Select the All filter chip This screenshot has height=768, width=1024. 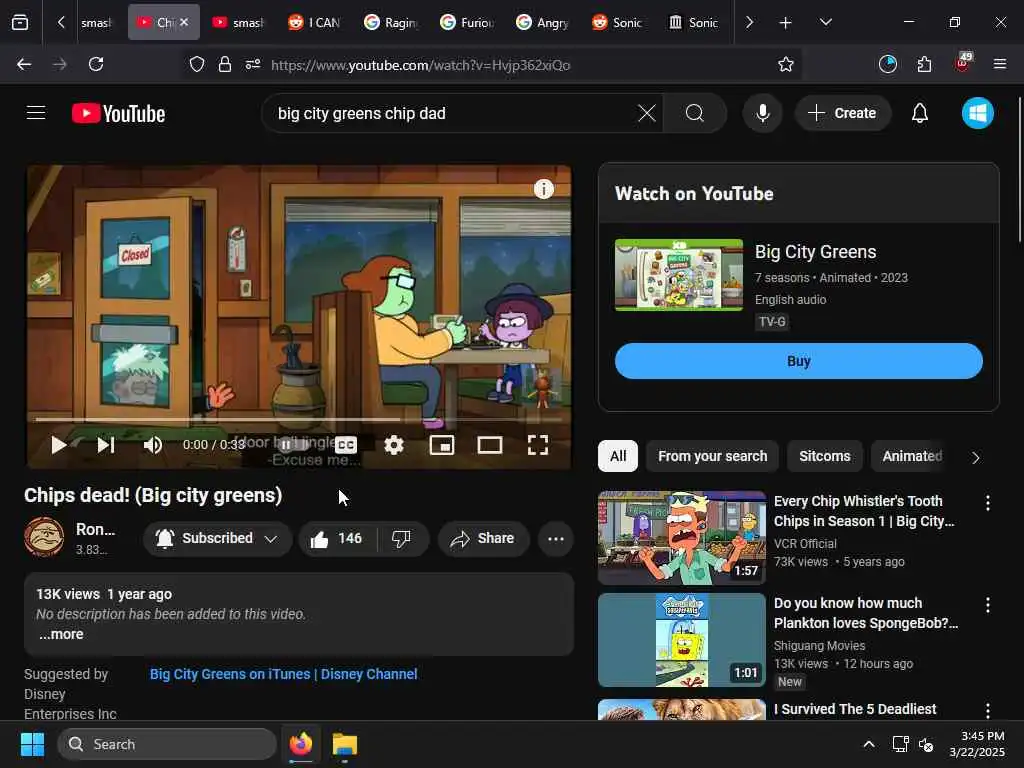(618, 456)
